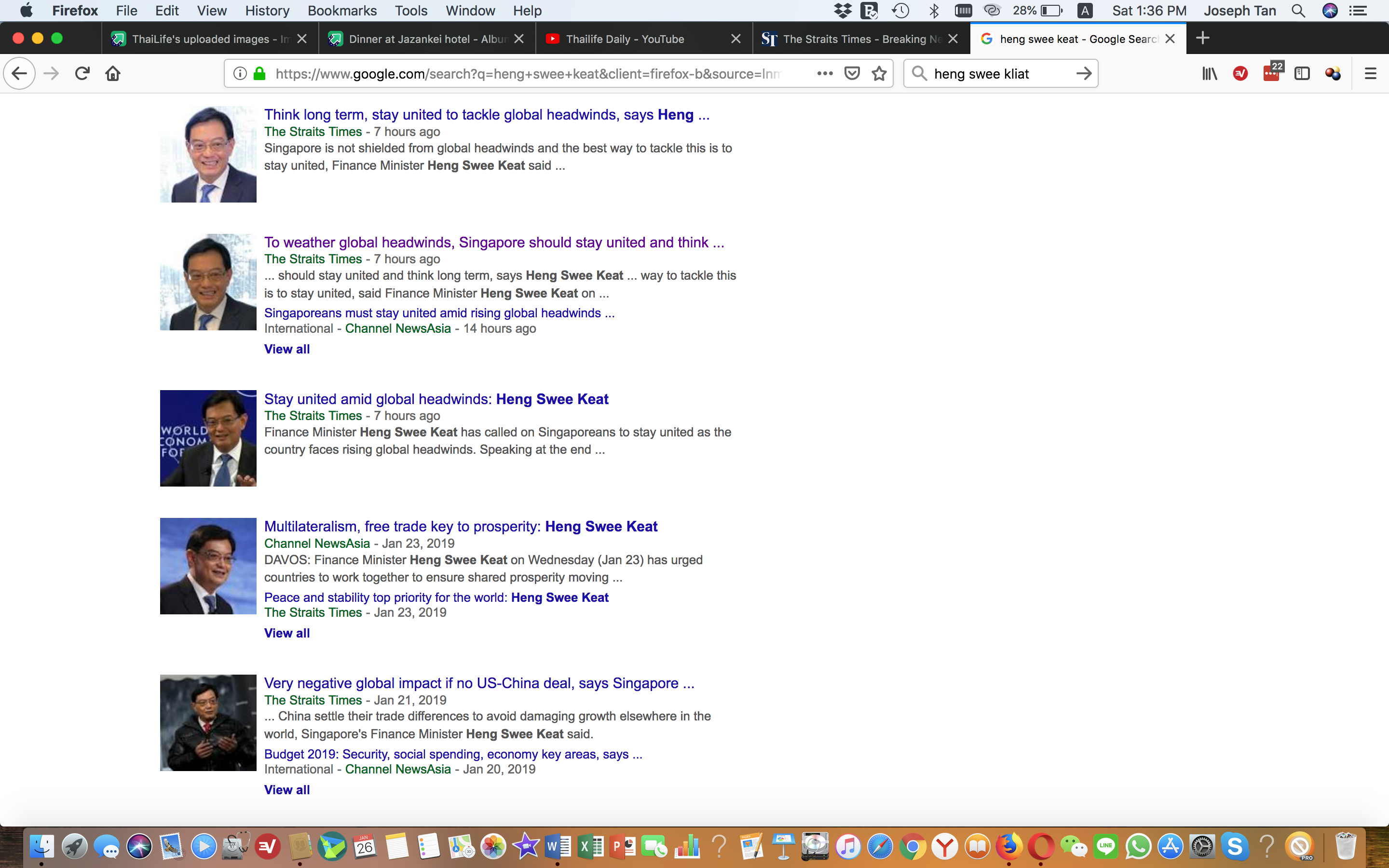Open 'Multilateralism, free trade key' article
The image size is (1389, 868).
coord(461,527)
